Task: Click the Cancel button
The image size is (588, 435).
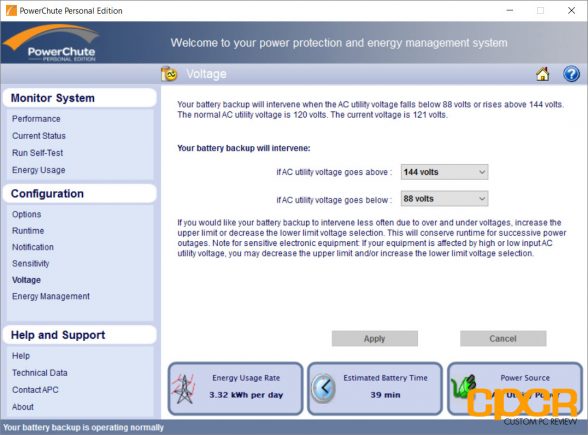Action: click(503, 339)
